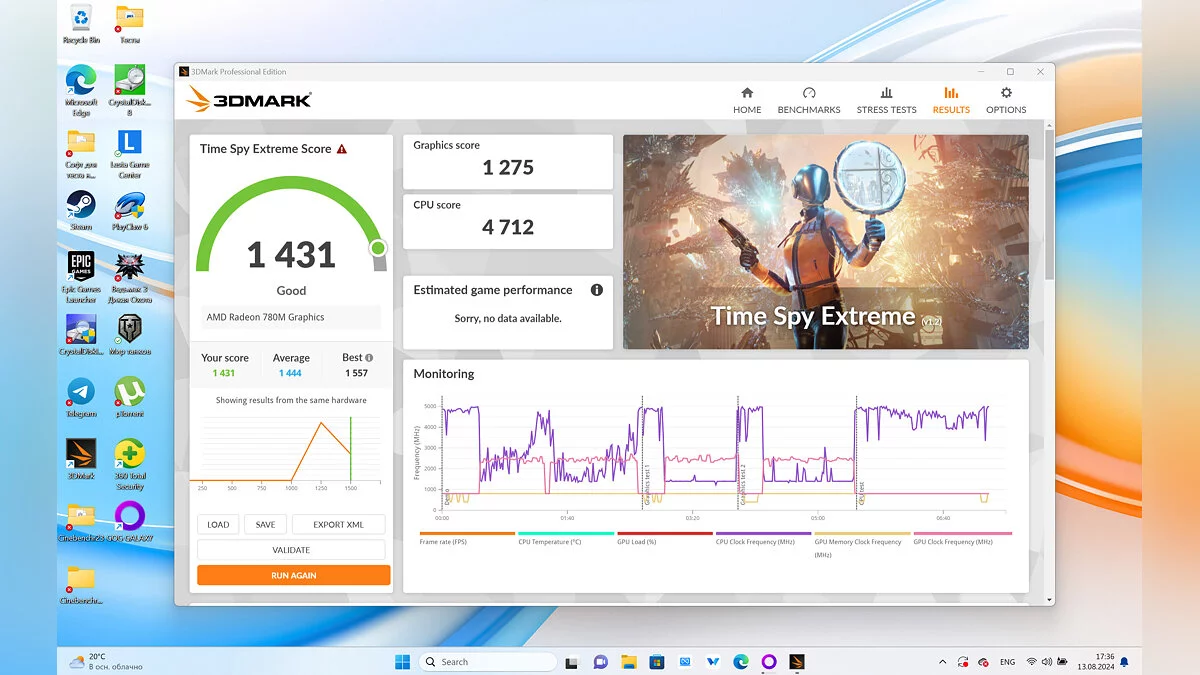The height and width of the screenshot is (675, 1200).
Task: Click the Save button
Action: [x=265, y=524]
